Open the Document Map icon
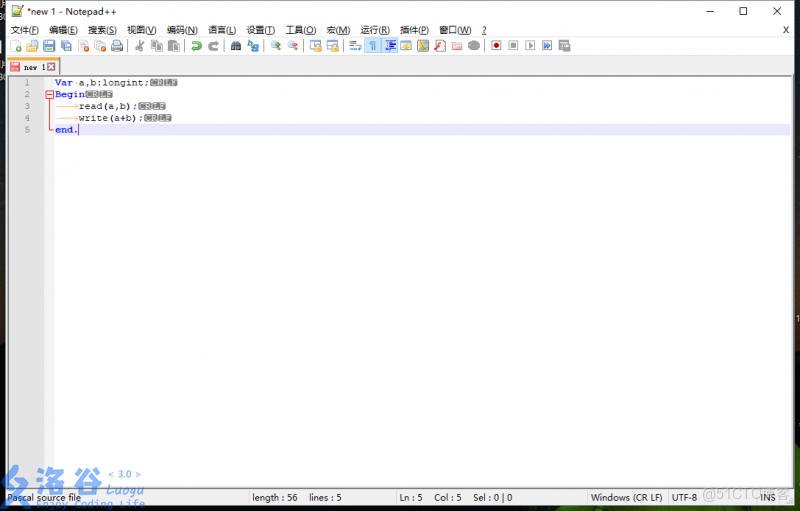The image size is (800, 511). (x=423, y=46)
